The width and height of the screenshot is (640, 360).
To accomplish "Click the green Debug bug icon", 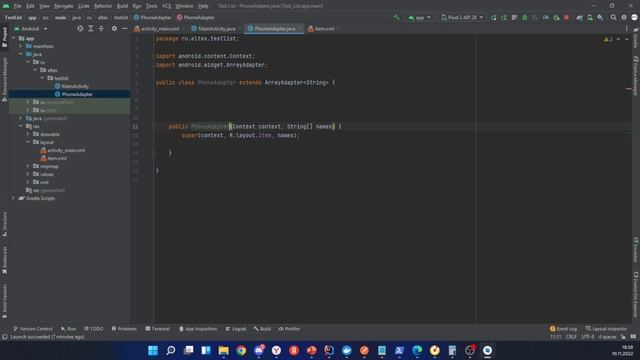I will tap(524, 18).
